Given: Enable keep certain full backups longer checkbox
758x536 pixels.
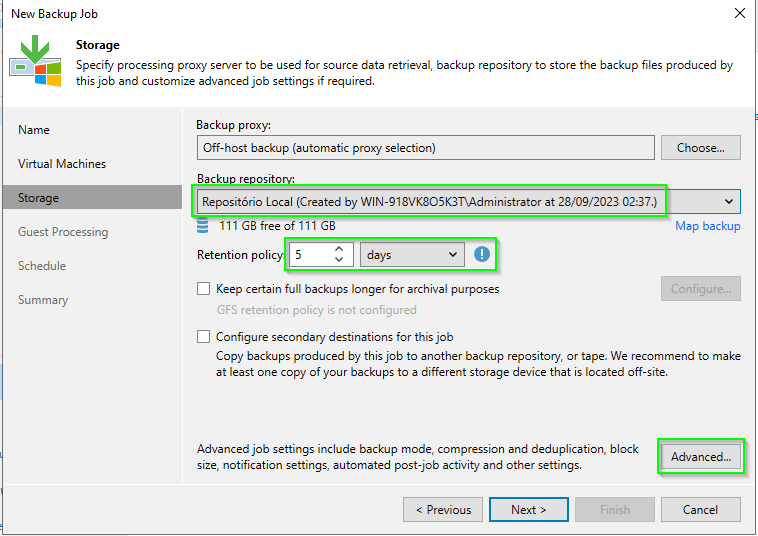Looking at the screenshot, I should pyautogui.click(x=204, y=289).
